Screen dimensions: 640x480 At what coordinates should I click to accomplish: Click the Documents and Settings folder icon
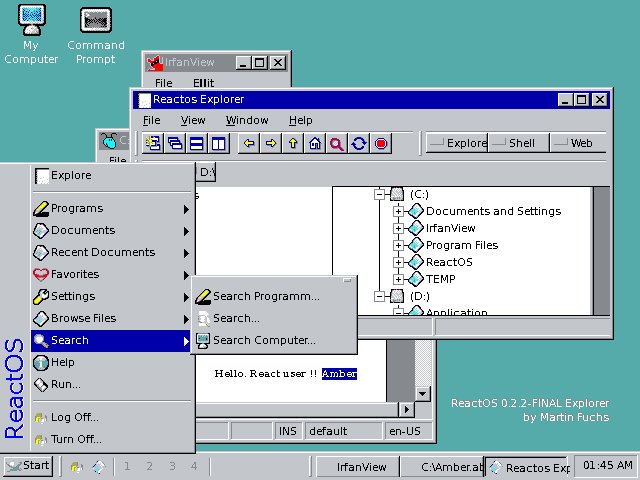416,211
